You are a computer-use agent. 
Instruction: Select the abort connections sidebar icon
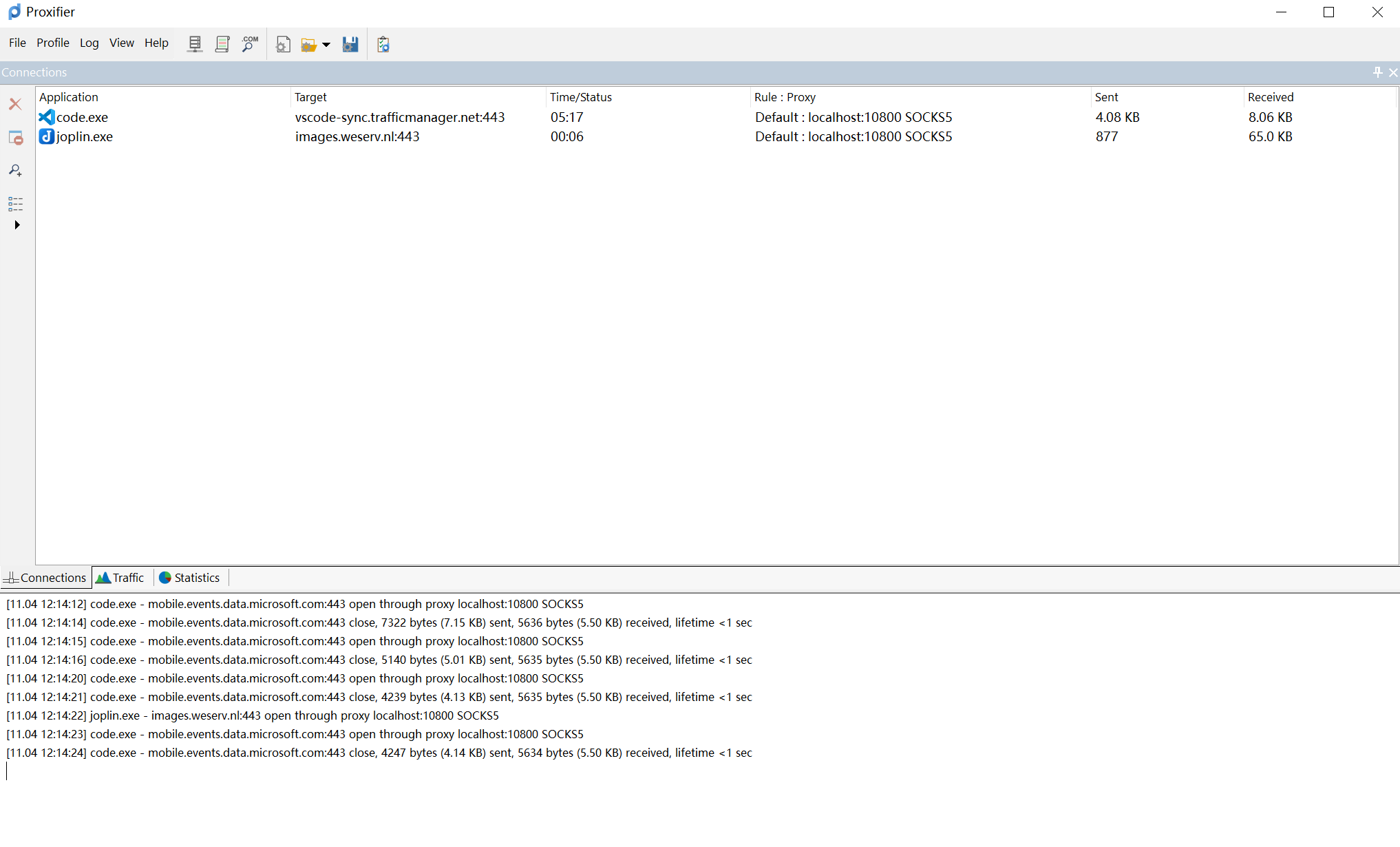click(x=15, y=138)
